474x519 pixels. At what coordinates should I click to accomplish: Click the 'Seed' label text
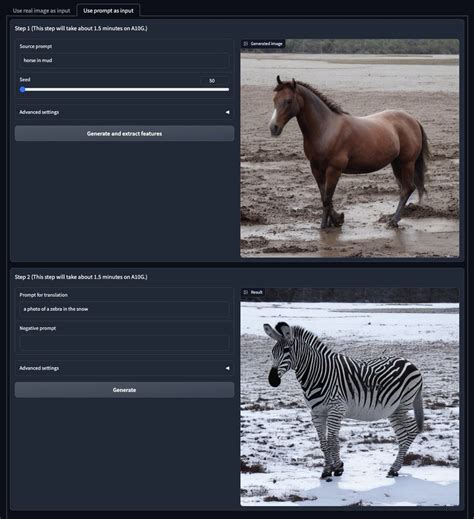25,80
